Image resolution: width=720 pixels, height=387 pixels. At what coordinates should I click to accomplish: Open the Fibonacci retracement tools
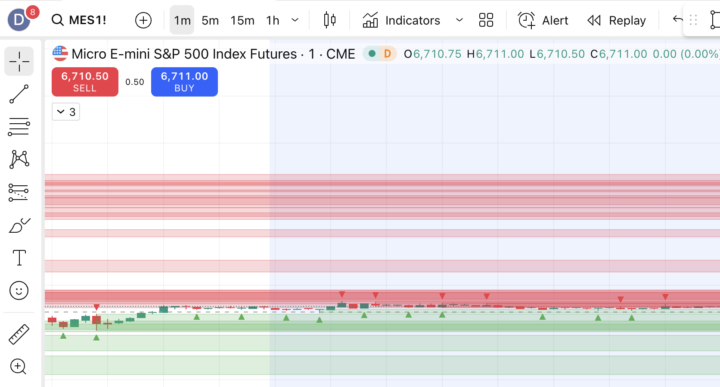(x=19, y=127)
